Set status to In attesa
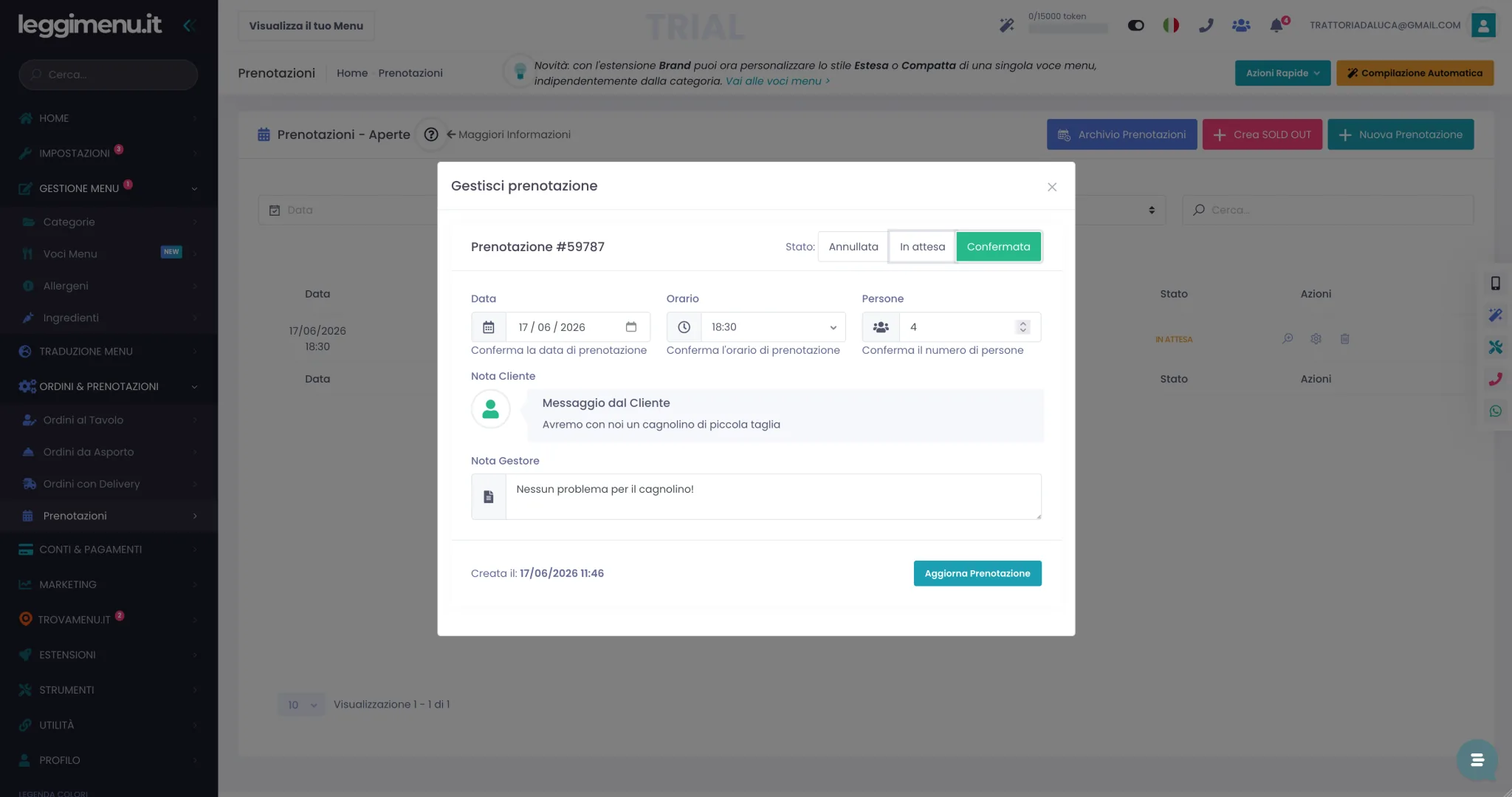 [922, 247]
